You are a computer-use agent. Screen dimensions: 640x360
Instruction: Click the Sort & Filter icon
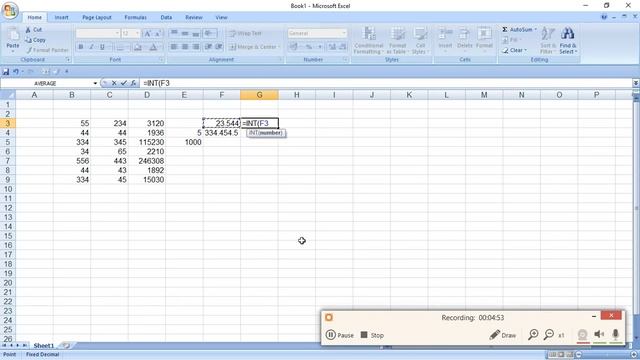pyautogui.click(x=548, y=40)
